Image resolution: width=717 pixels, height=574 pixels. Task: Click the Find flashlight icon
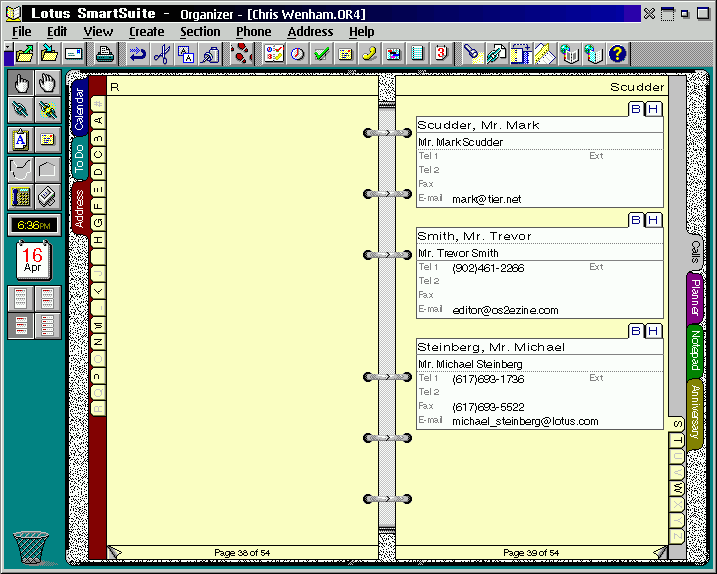click(473, 54)
